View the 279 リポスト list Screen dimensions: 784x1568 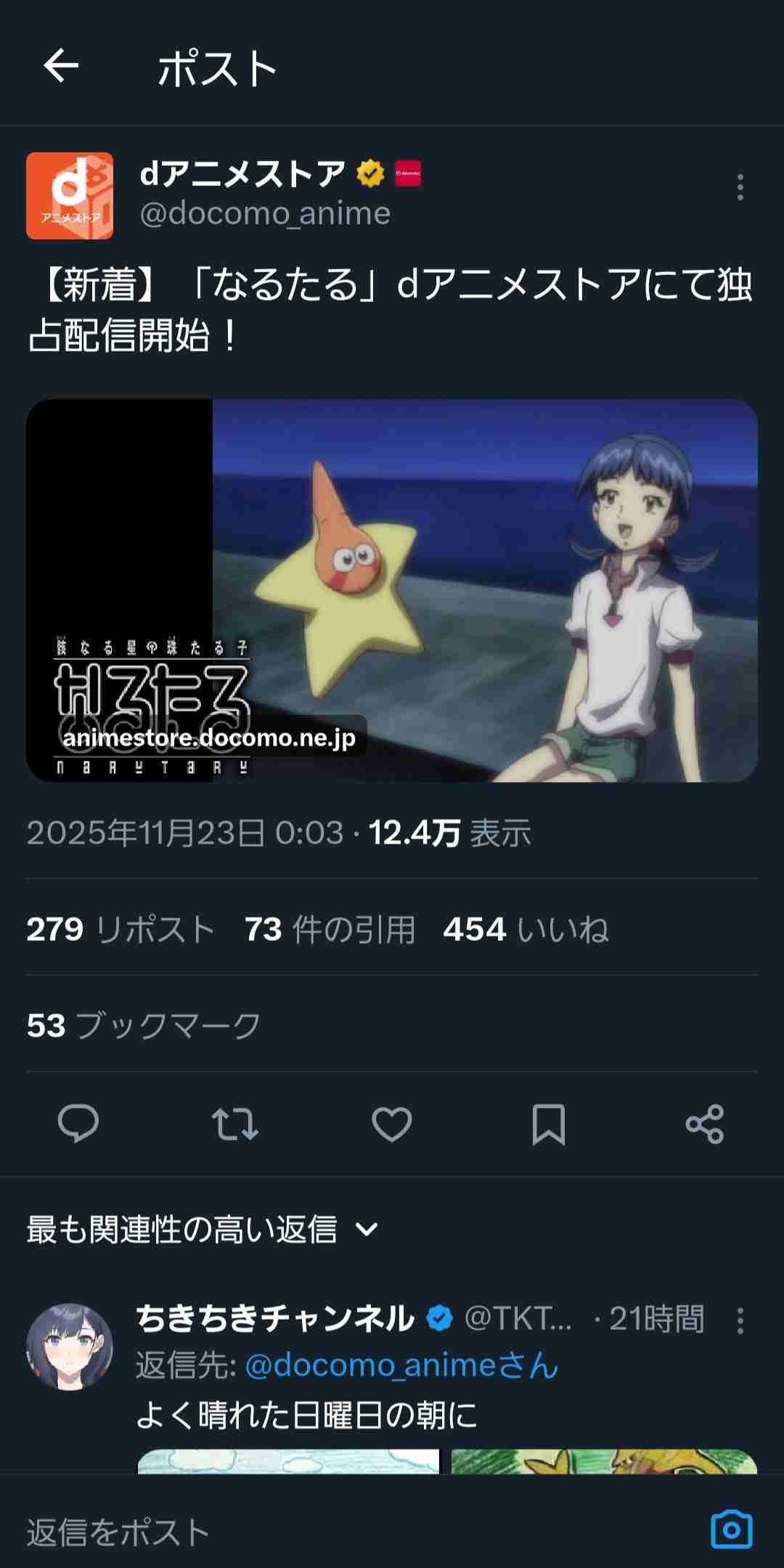121,929
